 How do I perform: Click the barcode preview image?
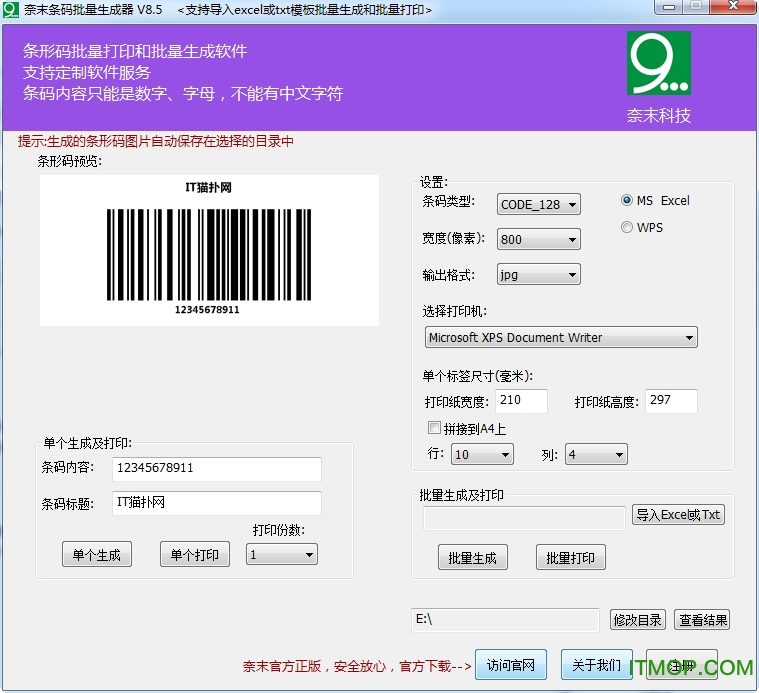coord(209,250)
